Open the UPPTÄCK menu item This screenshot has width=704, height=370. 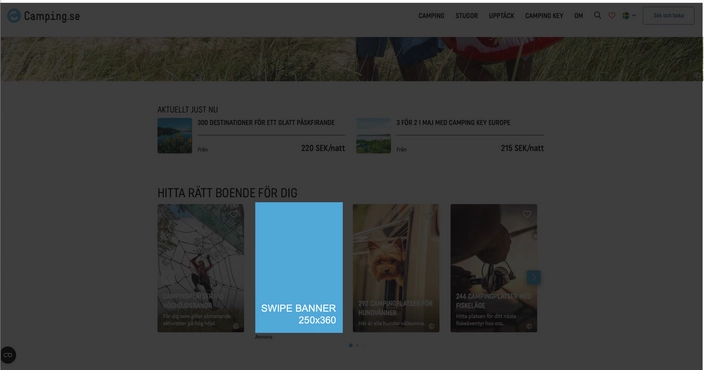(502, 16)
